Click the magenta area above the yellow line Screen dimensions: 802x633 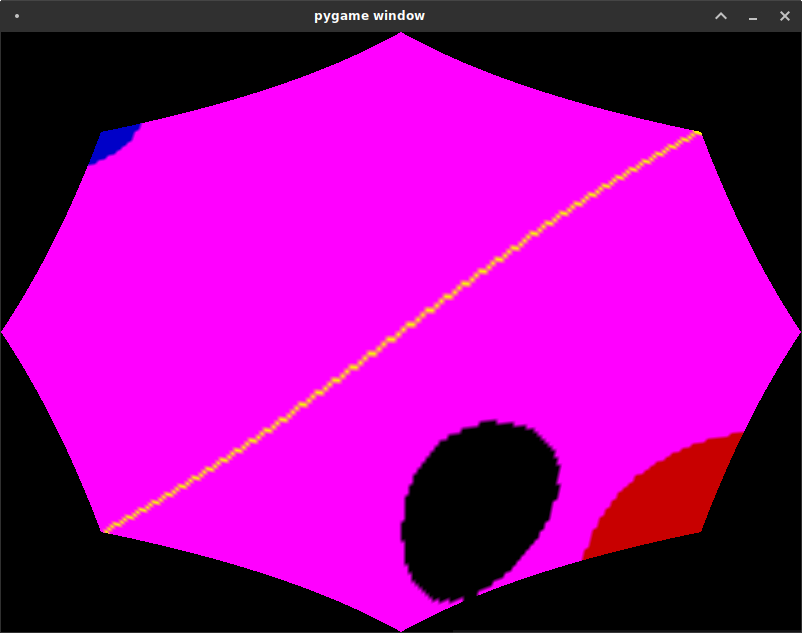pyautogui.click(x=300, y=200)
